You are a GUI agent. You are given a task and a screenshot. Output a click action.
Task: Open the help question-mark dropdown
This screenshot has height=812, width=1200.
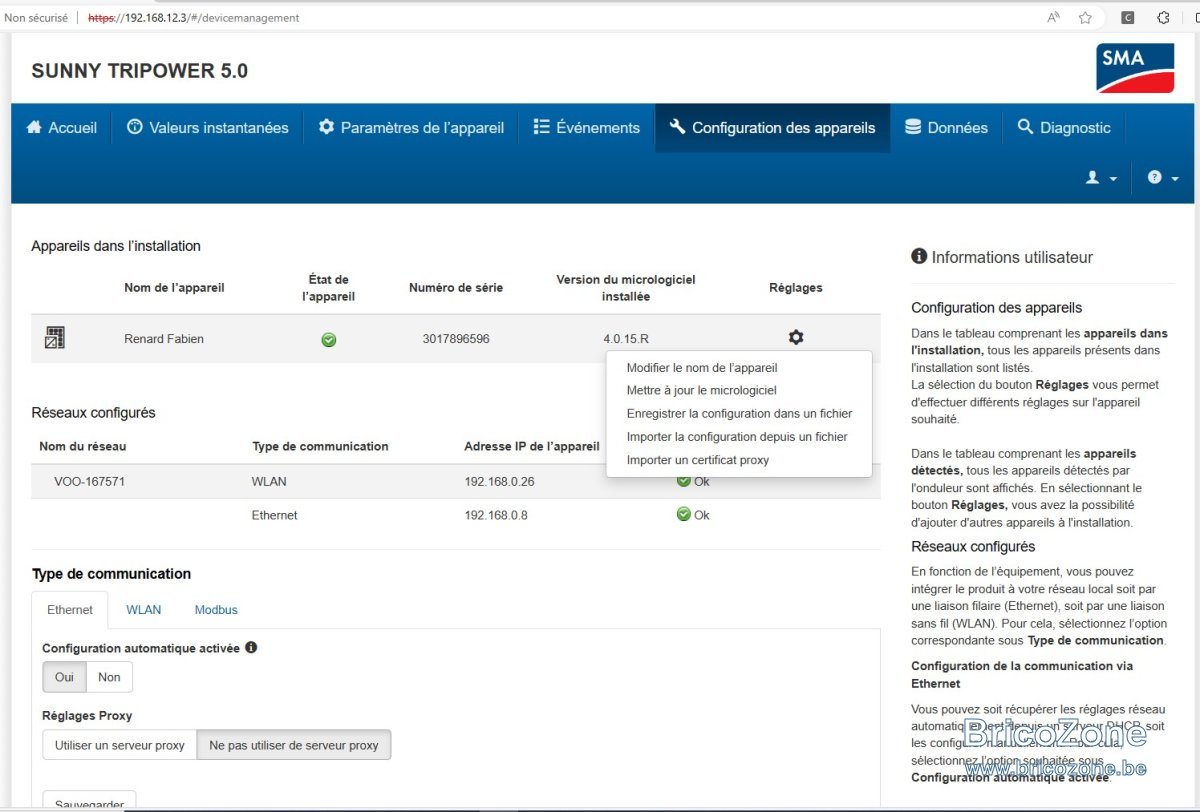(1163, 177)
